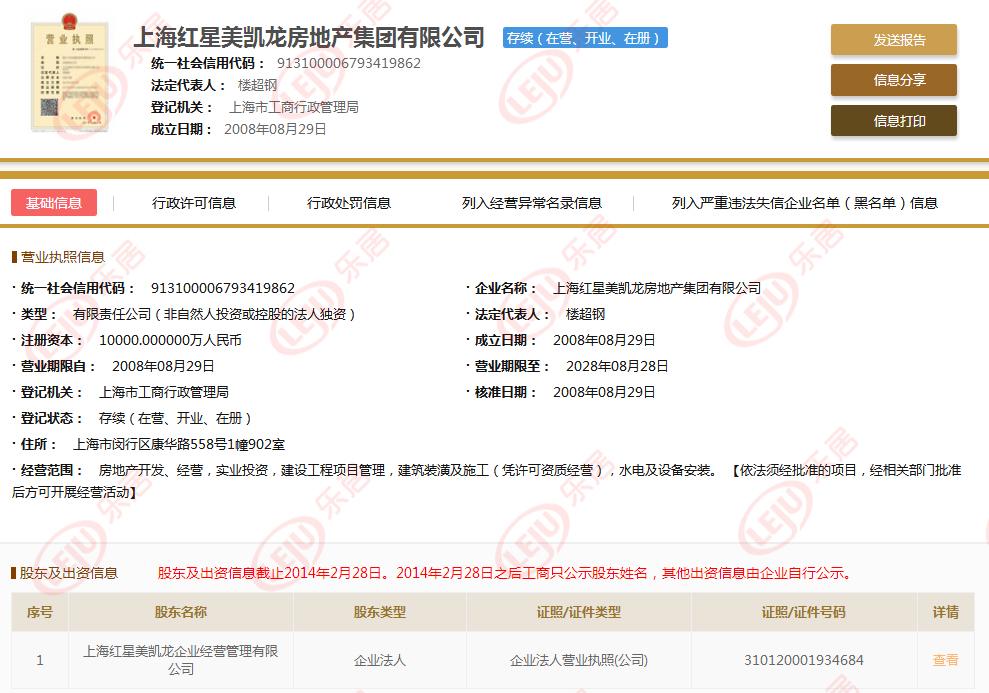Click 登记状态 value 存续（在营、开业、在册）
This screenshot has height=693, width=989.
tap(176, 418)
